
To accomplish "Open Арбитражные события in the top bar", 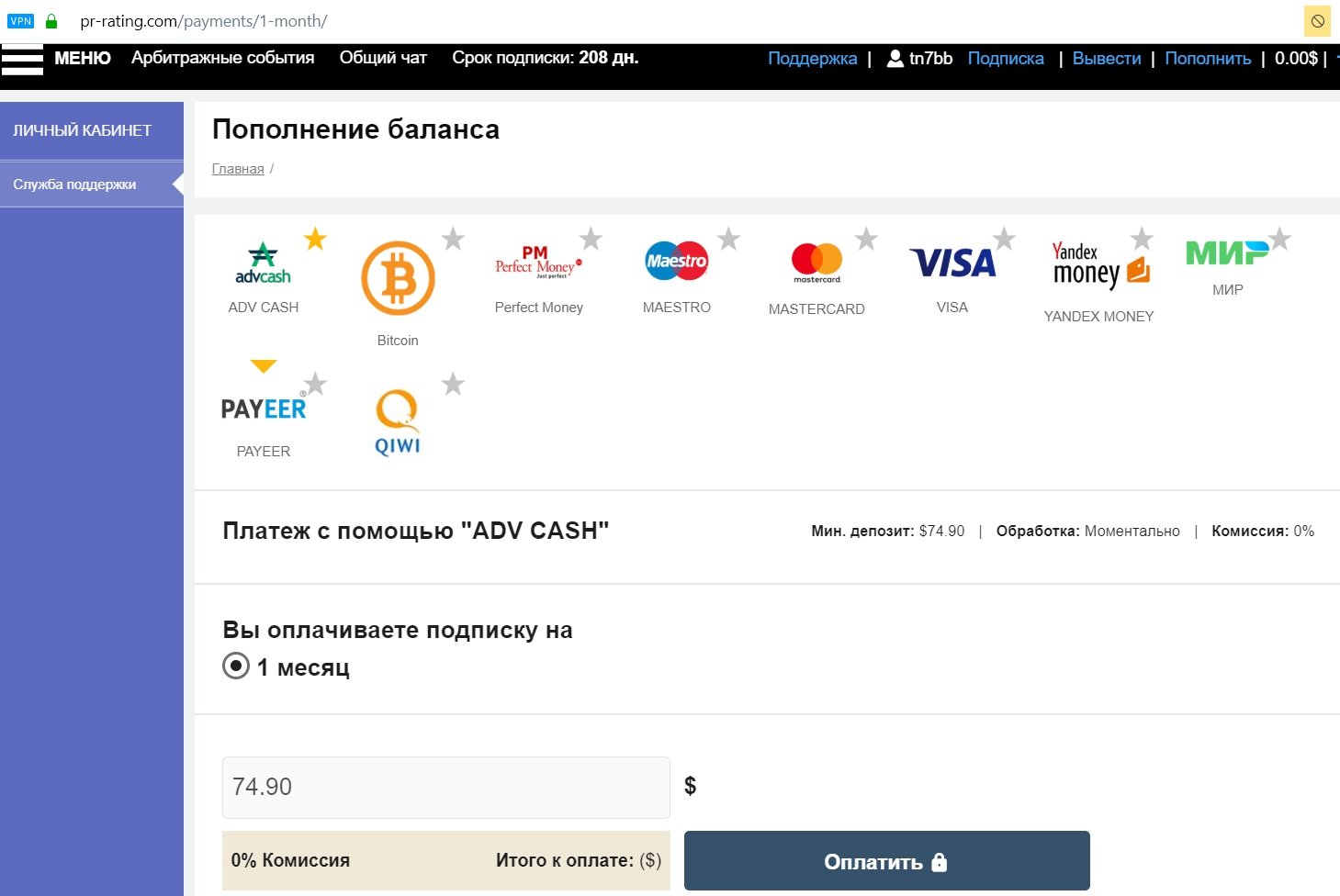I will coord(223,58).
